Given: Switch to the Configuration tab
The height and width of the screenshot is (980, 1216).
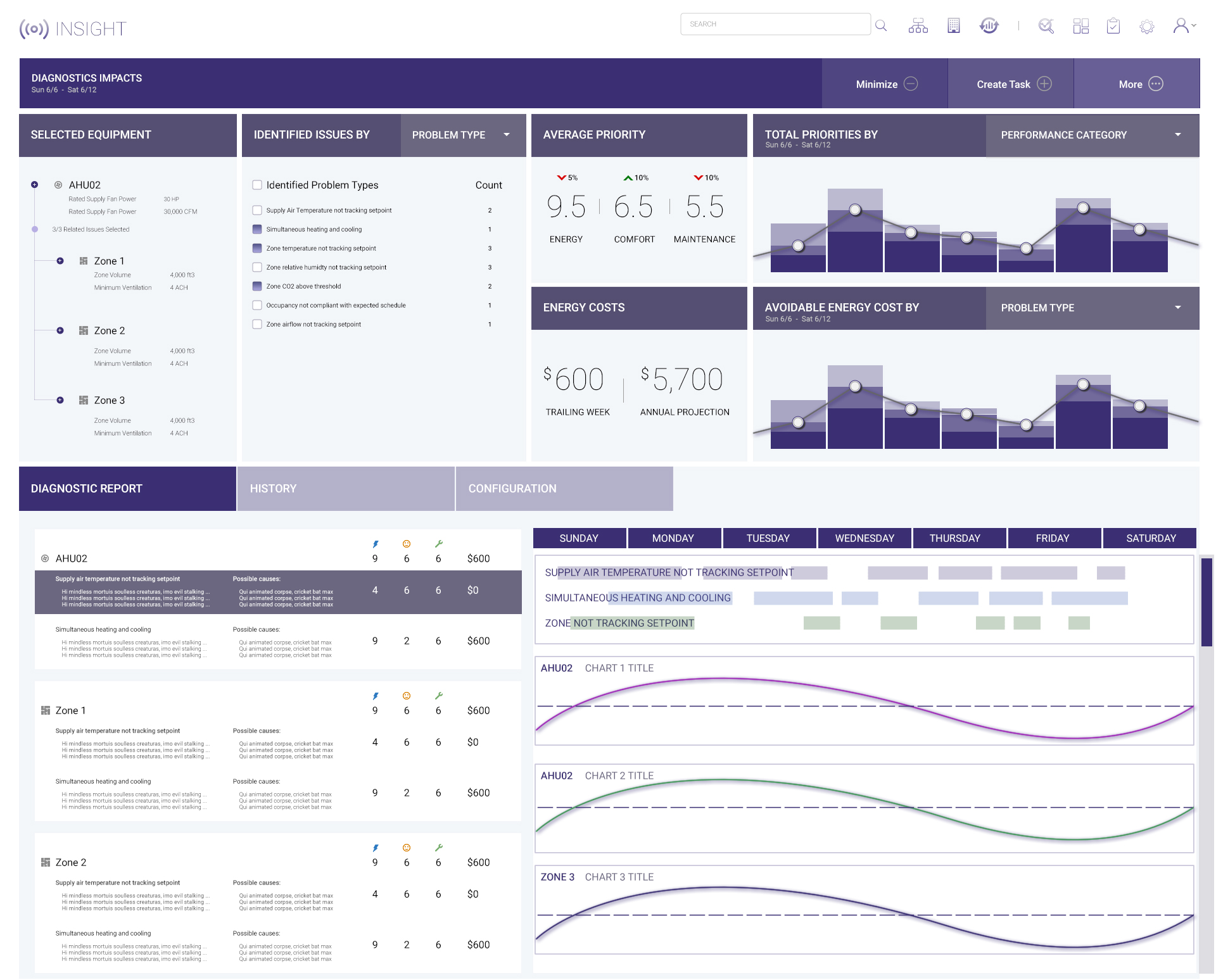Looking at the screenshot, I should (x=564, y=489).
